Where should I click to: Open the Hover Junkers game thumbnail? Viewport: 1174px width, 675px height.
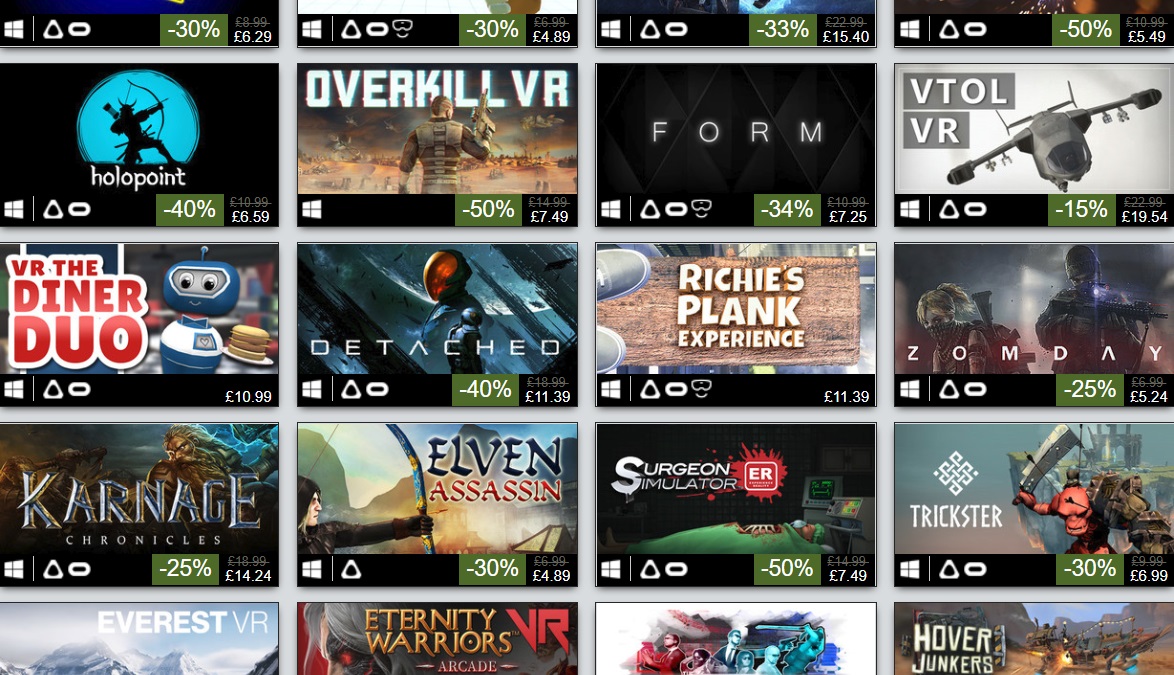[x=1034, y=639]
